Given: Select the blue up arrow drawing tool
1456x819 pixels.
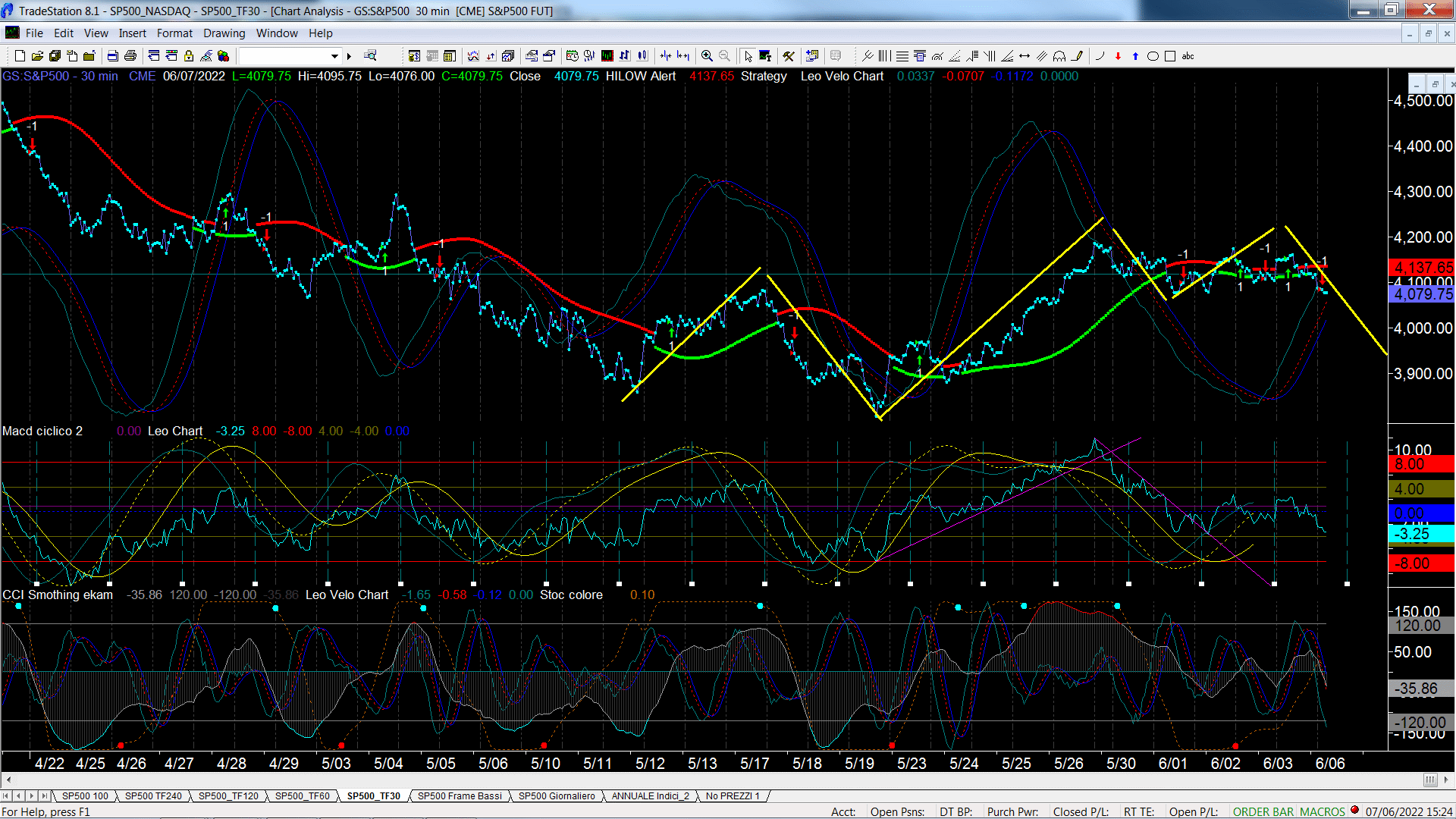Looking at the screenshot, I should [x=1135, y=56].
